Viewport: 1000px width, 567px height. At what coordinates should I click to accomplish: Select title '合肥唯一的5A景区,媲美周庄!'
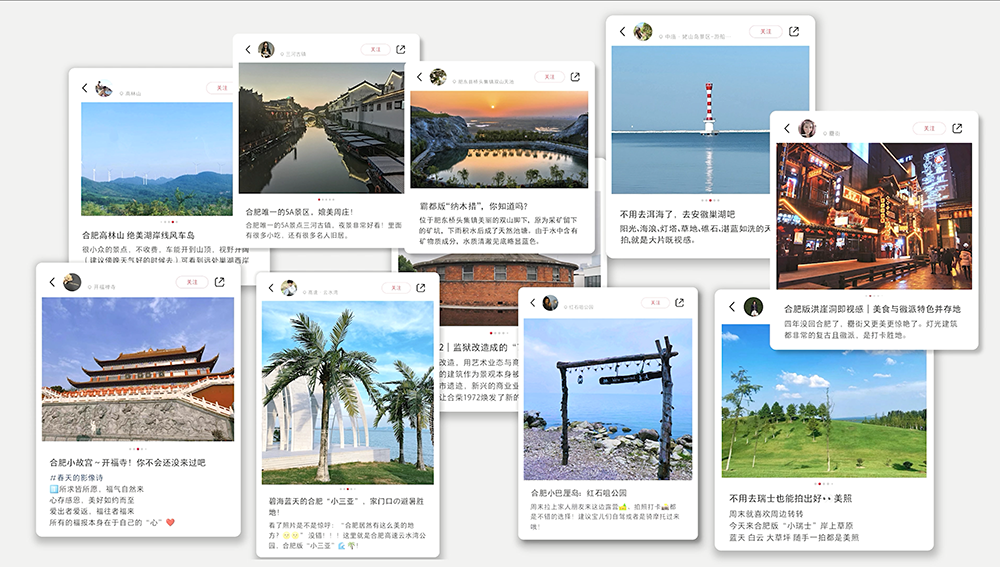(x=299, y=212)
